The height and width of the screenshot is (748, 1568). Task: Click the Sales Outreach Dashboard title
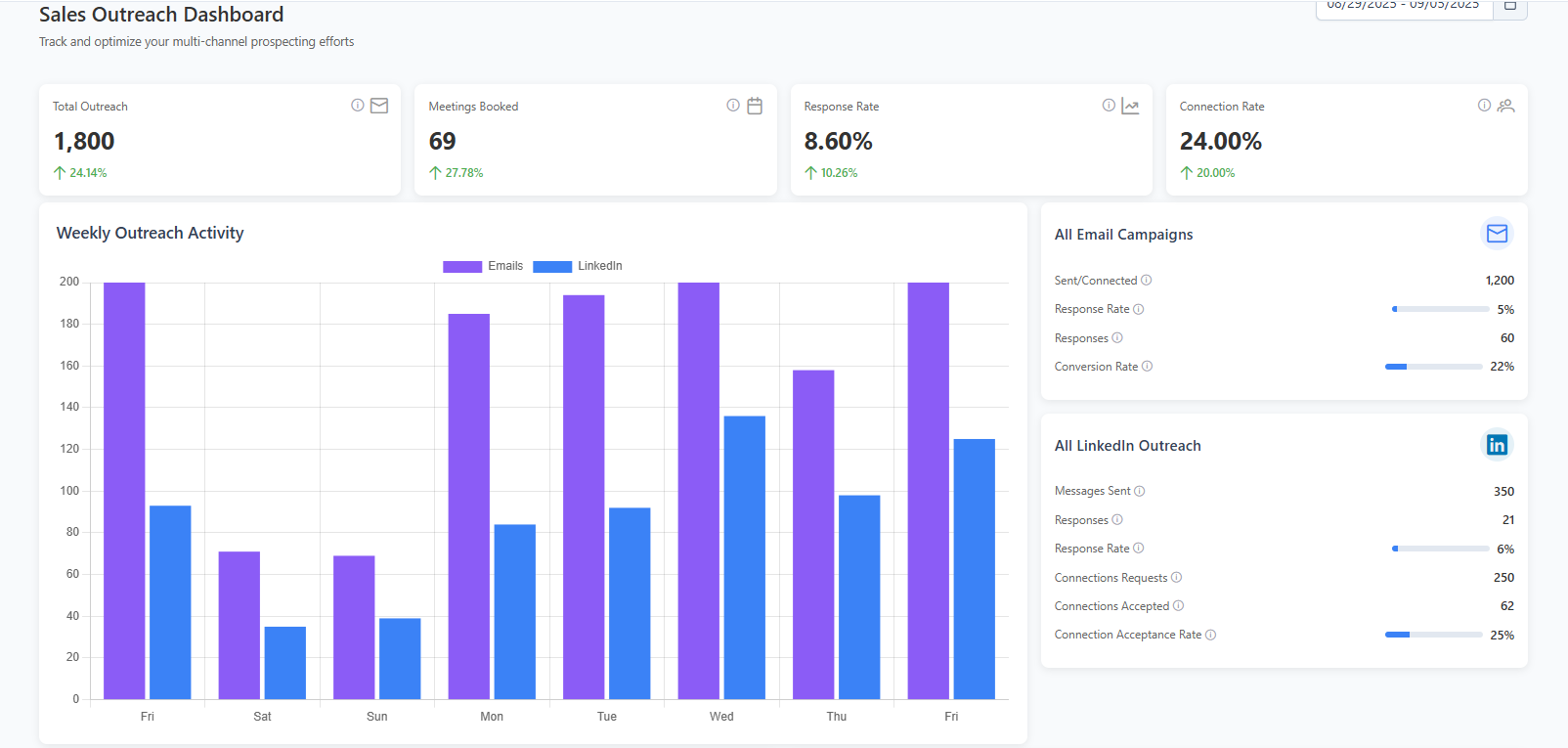pyautogui.click(x=161, y=15)
